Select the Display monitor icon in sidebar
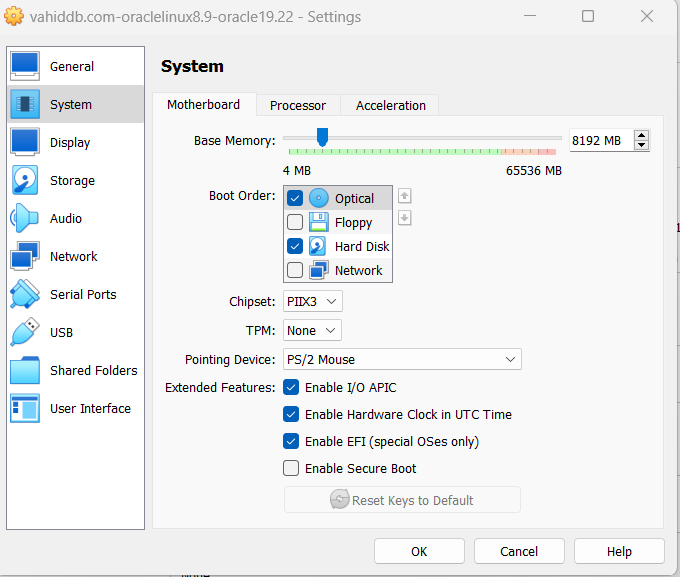The width and height of the screenshot is (680, 577). click(25, 142)
